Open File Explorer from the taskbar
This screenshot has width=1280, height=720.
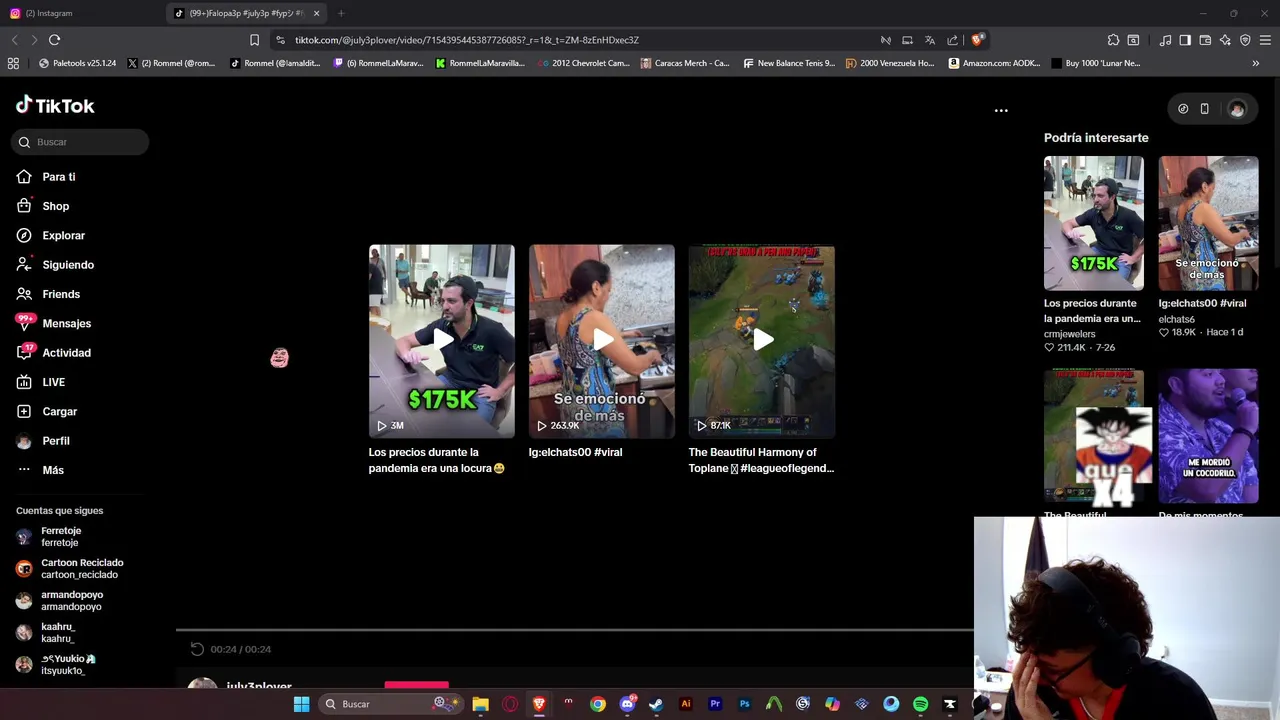(480, 704)
